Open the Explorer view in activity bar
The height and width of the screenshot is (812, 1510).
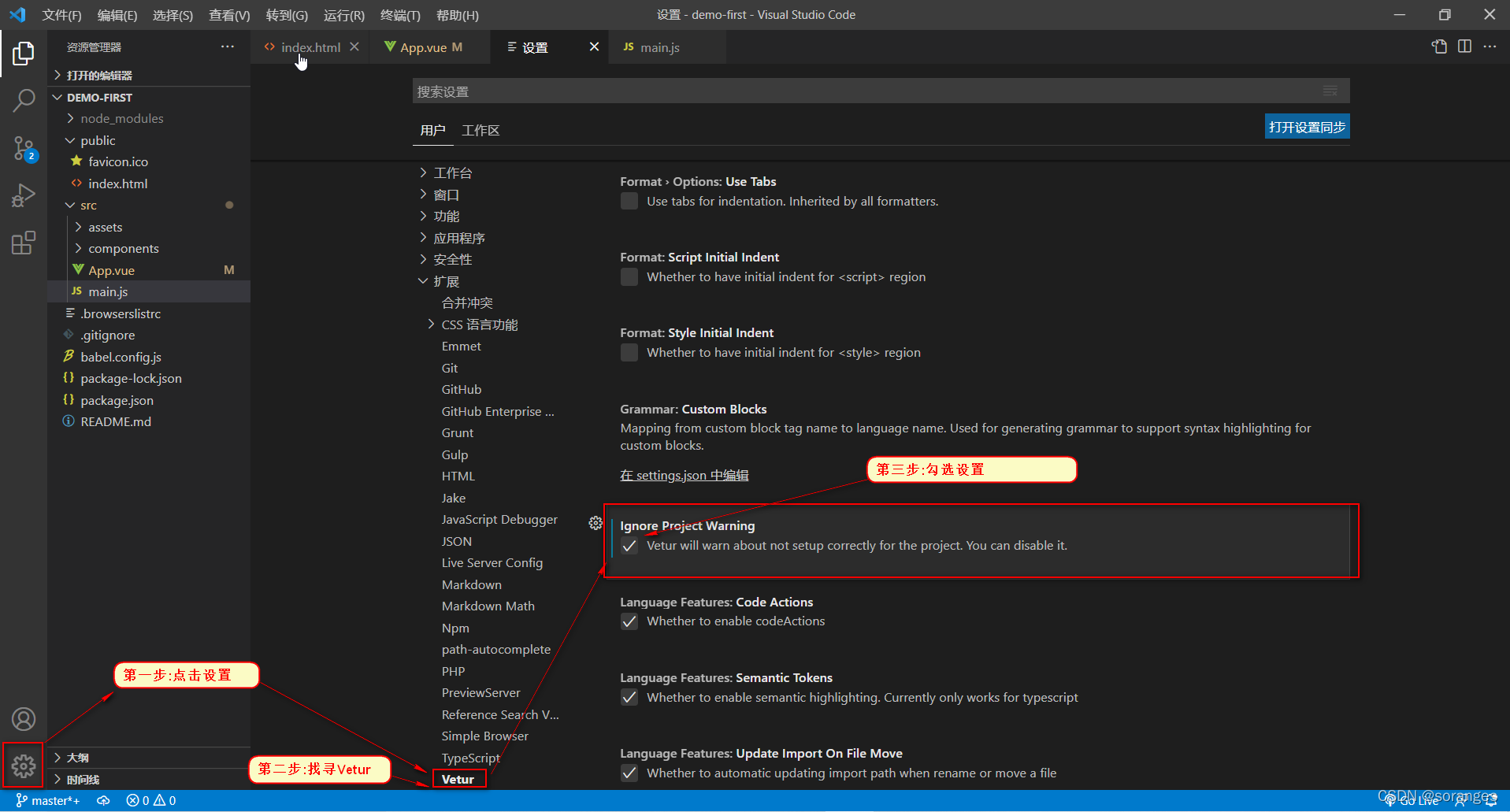pyautogui.click(x=24, y=54)
